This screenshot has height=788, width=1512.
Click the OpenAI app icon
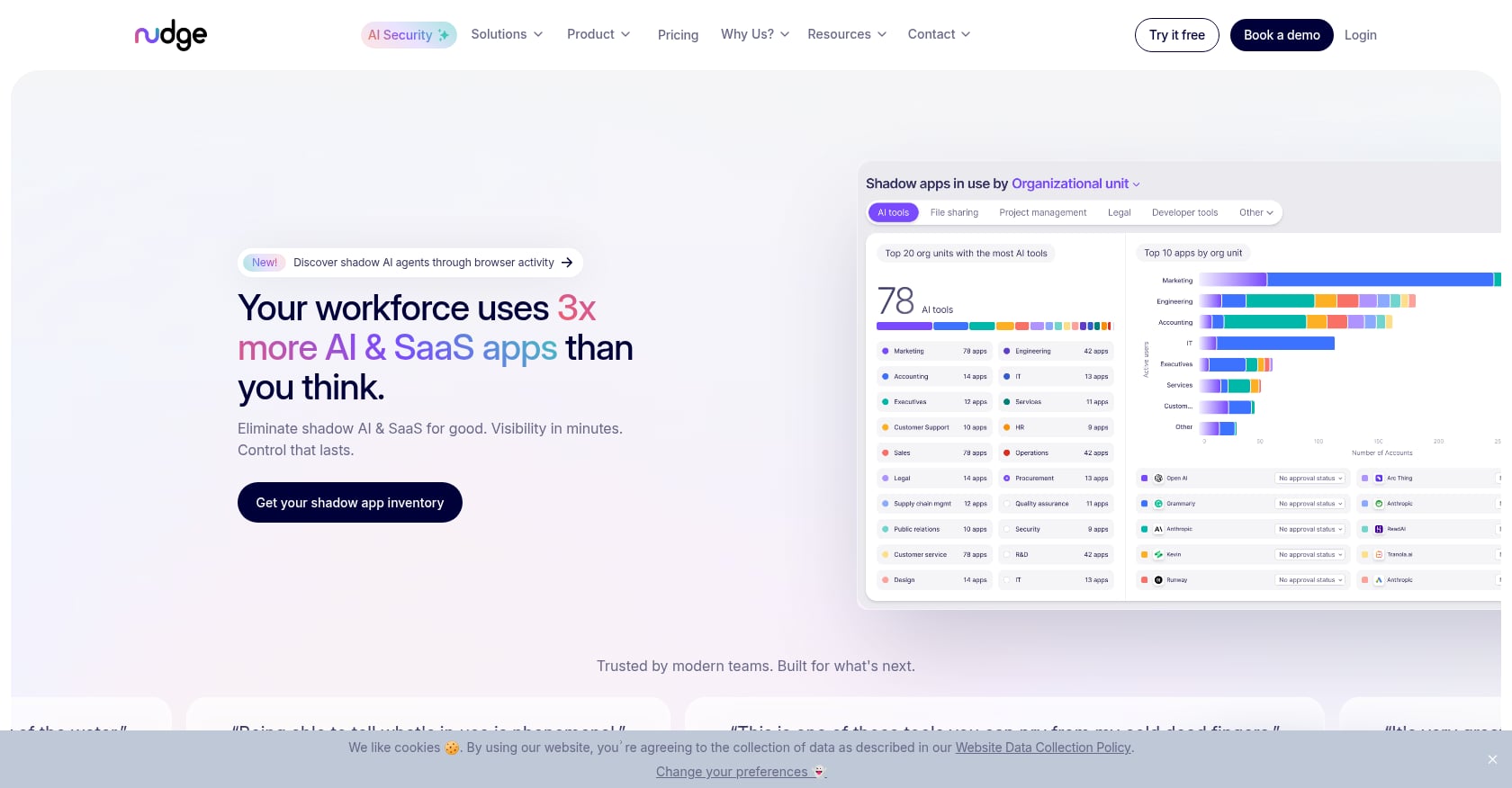(x=1158, y=479)
